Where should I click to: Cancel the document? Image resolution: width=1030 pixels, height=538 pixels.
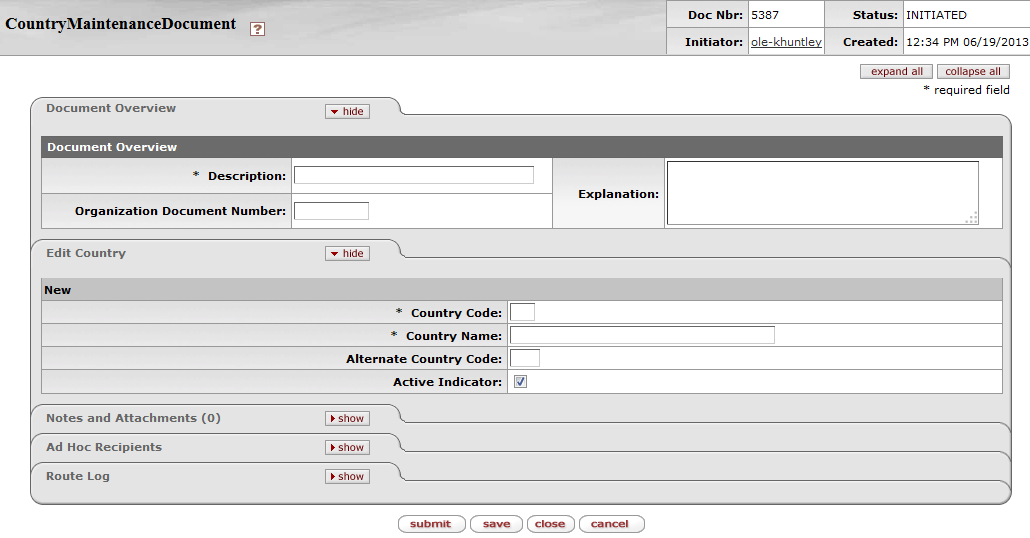[x=610, y=524]
